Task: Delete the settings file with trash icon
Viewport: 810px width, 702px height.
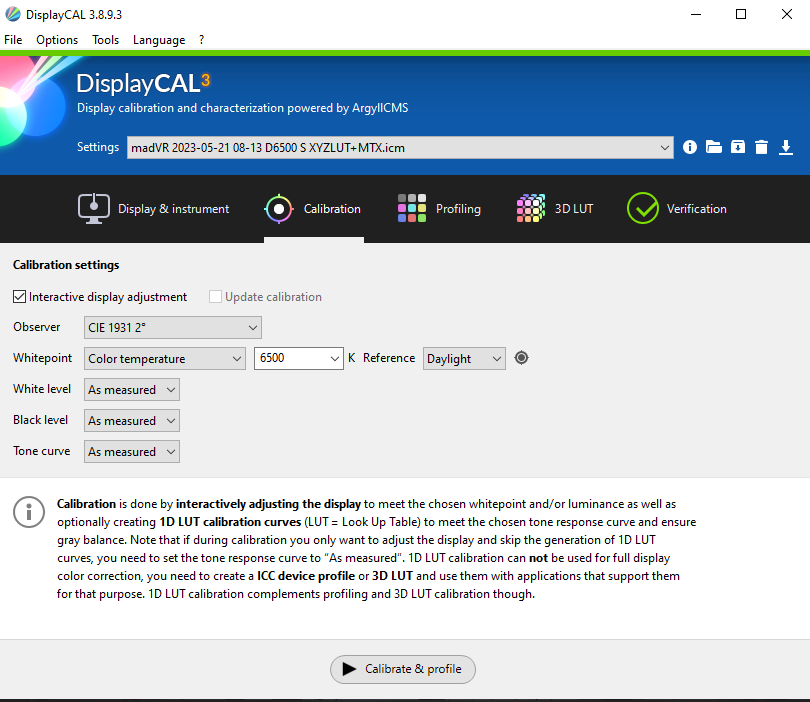Action: point(761,147)
